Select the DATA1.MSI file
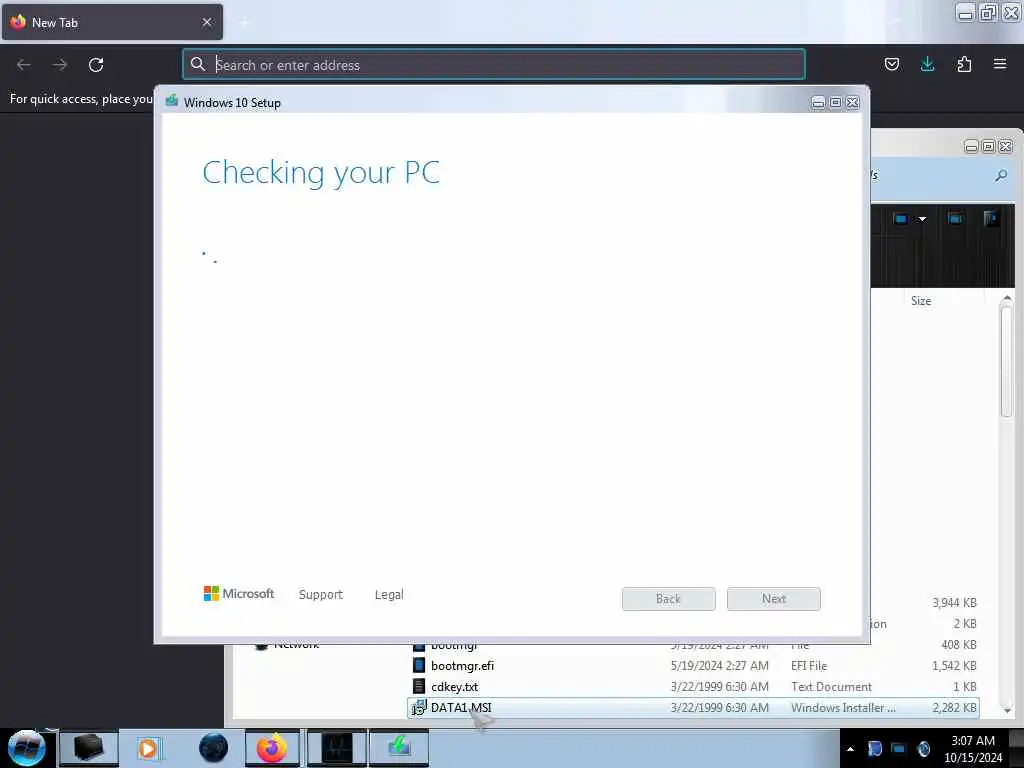 [694, 708]
